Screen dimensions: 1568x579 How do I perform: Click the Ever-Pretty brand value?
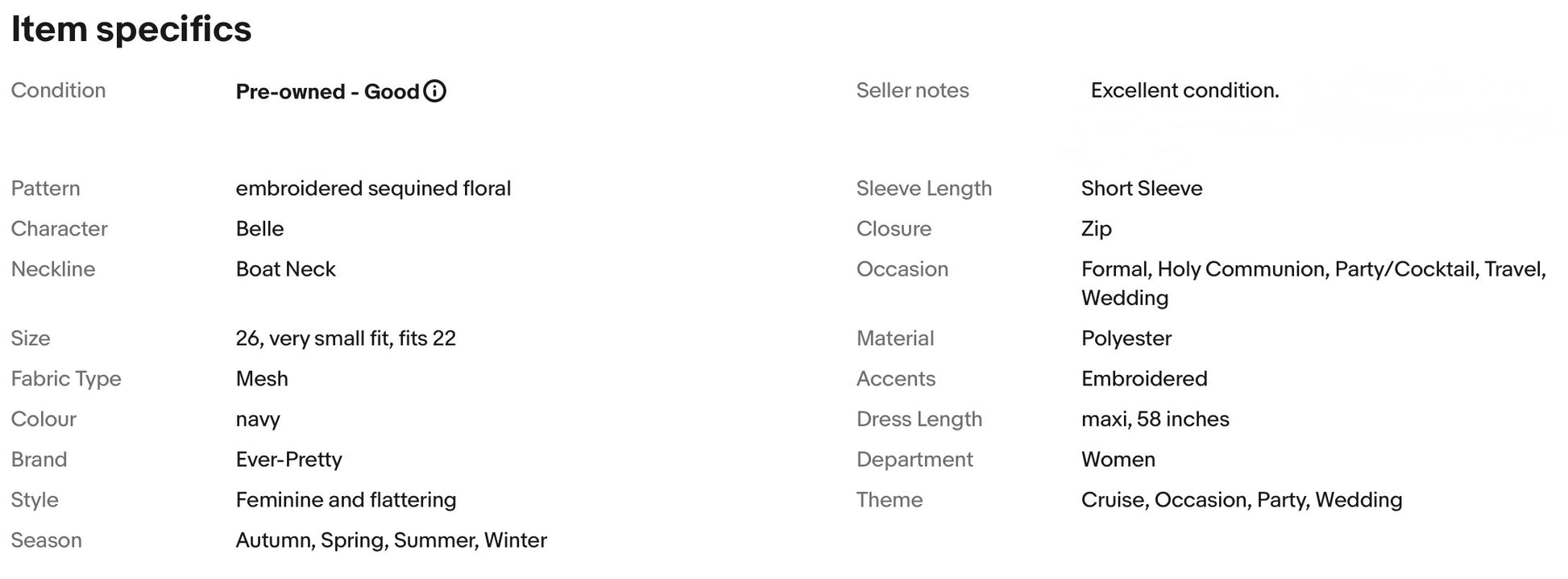288,460
